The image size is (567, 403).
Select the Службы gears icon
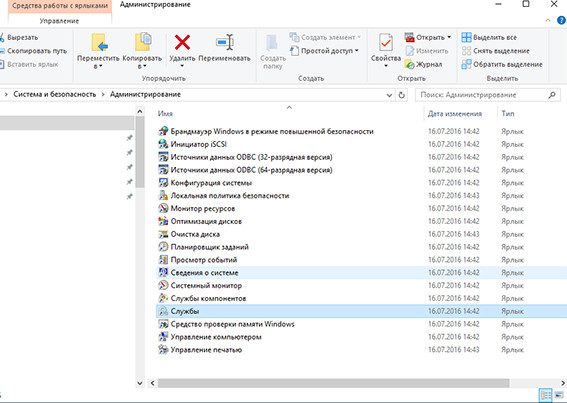click(163, 311)
